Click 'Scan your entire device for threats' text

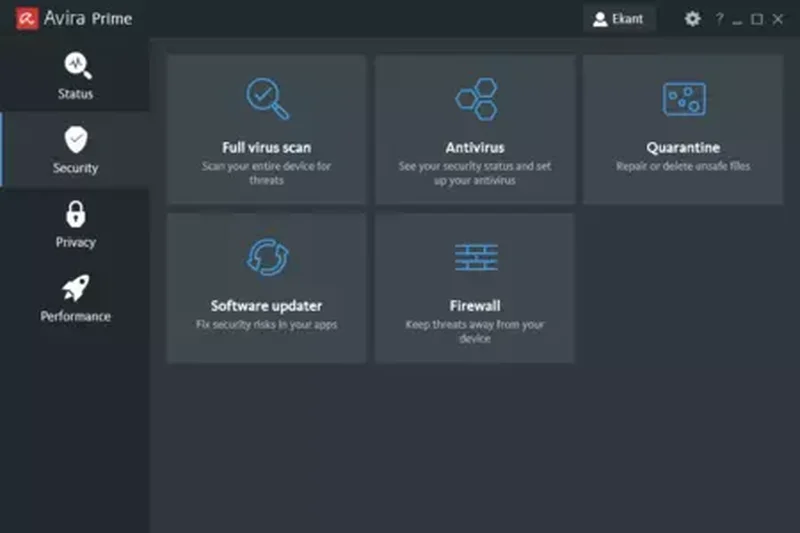pyautogui.click(x=266, y=173)
